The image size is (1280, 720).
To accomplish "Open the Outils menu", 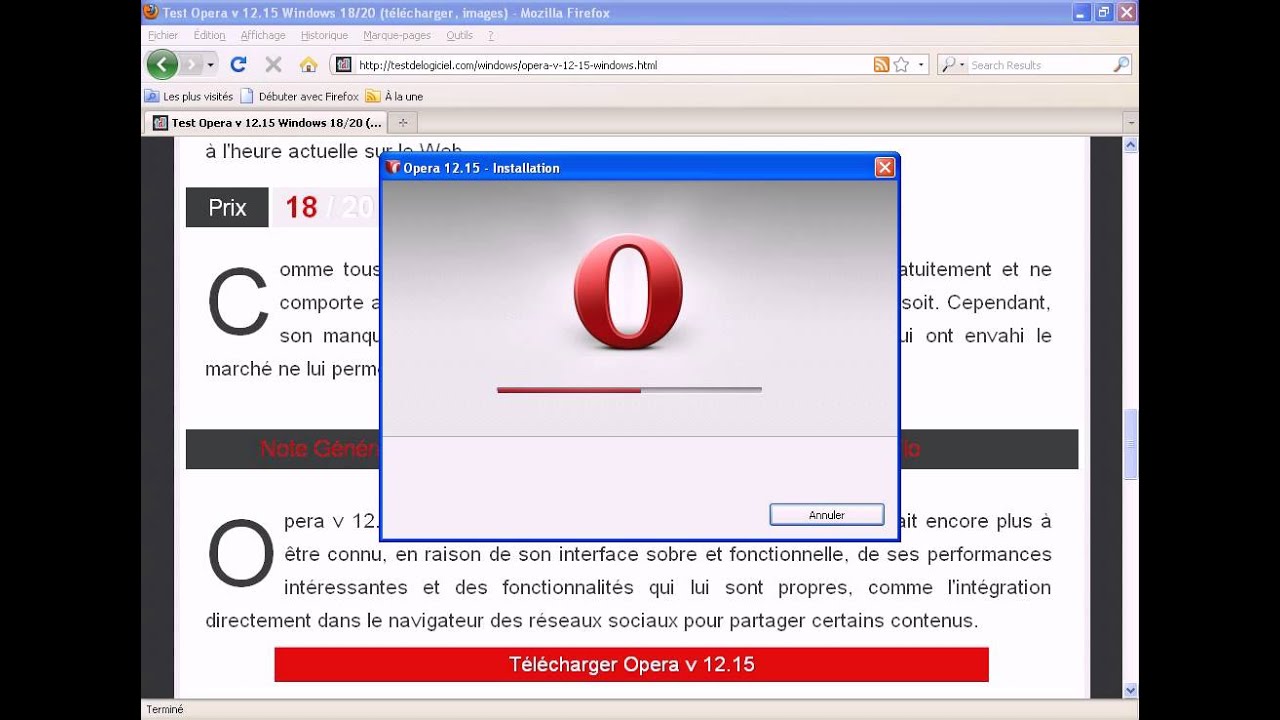I will coord(460,35).
